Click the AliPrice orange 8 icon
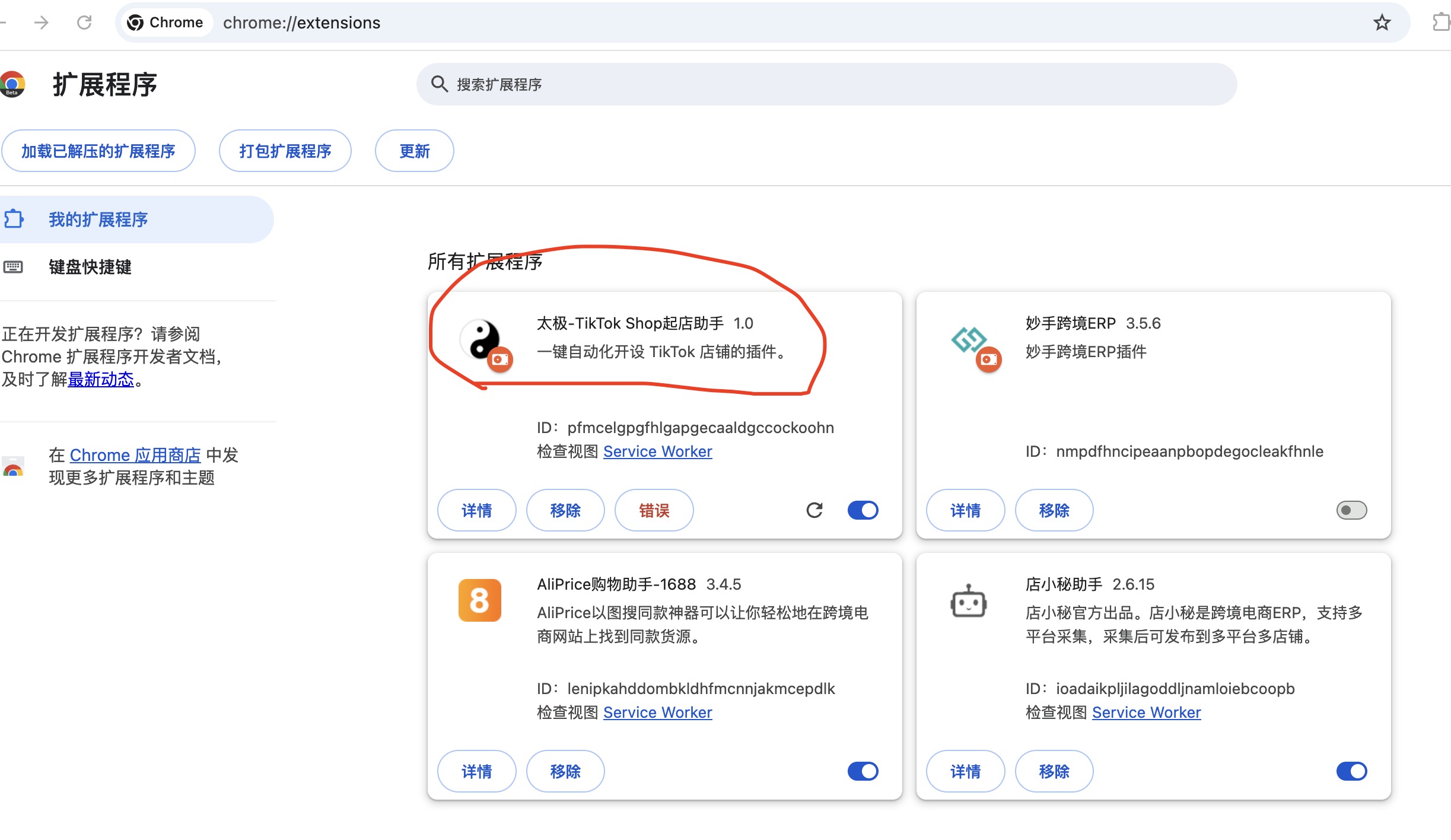This screenshot has width=1451, height=840. pos(480,600)
